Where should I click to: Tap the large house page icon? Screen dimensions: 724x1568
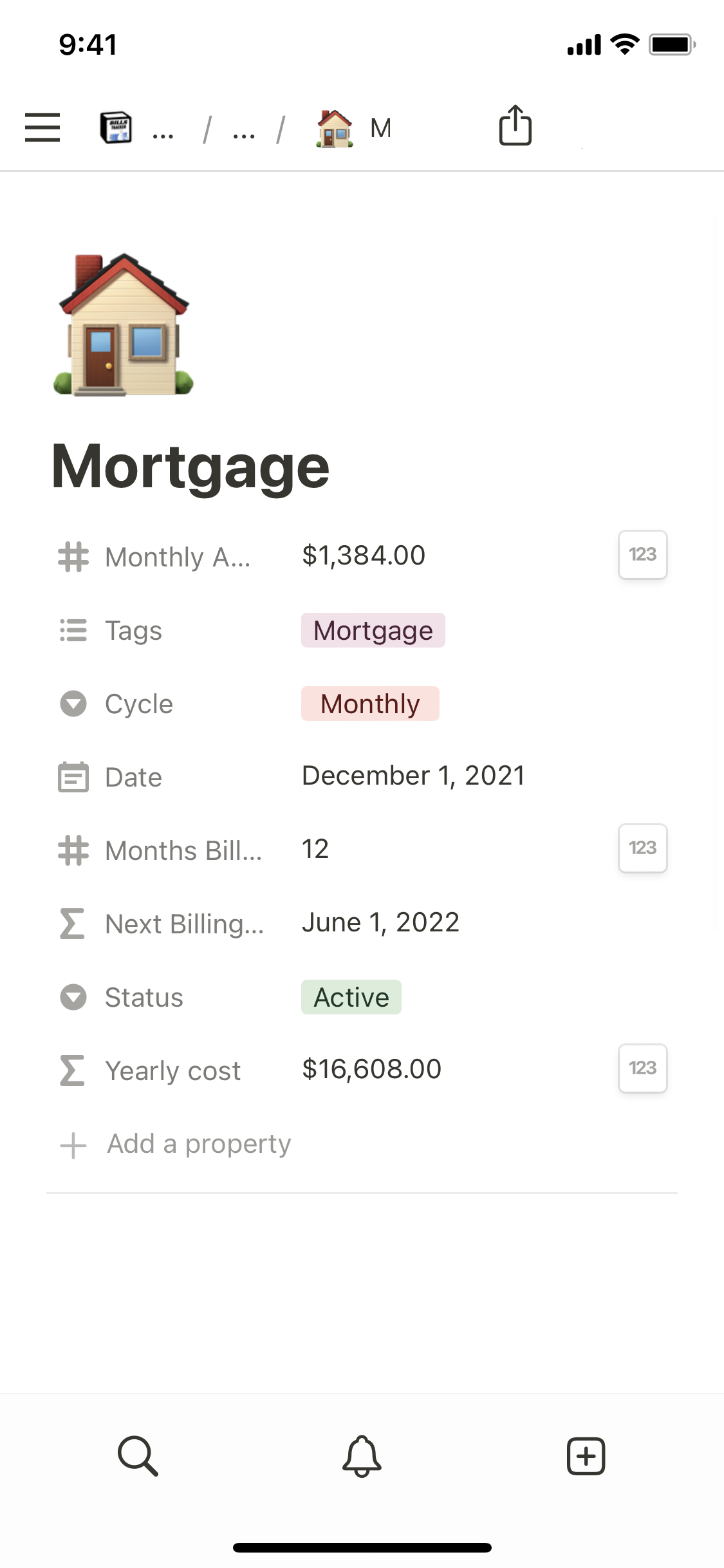pos(123,325)
